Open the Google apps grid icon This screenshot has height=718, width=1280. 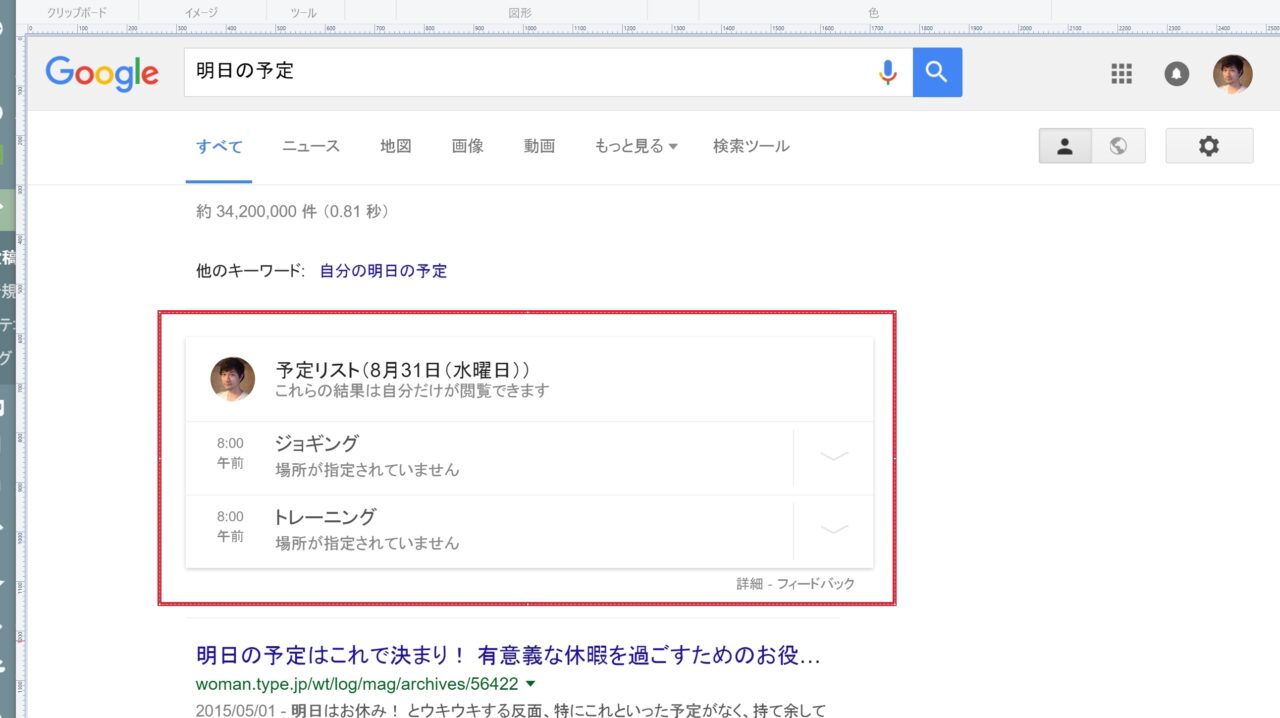(x=1122, y=74)
